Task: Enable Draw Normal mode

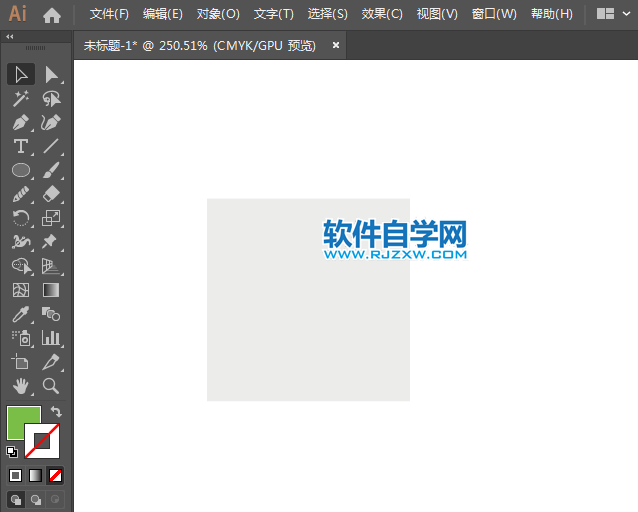Action: pos(16,499)
